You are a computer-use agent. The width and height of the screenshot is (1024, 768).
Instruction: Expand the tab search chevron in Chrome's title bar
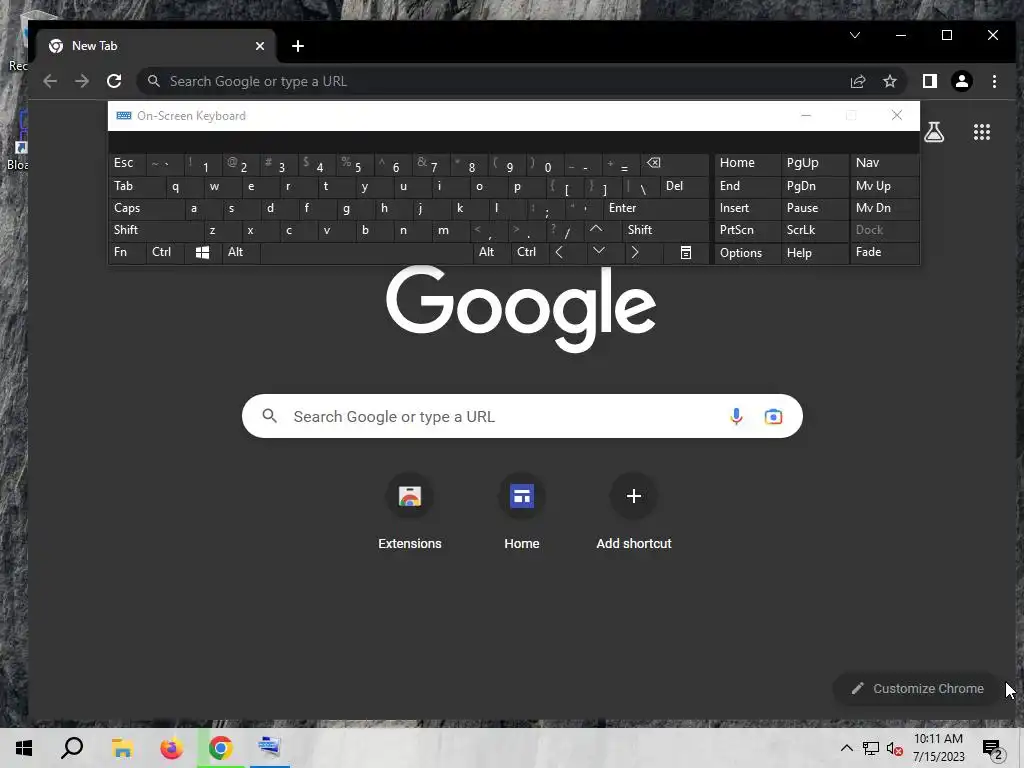pos(855,35)
